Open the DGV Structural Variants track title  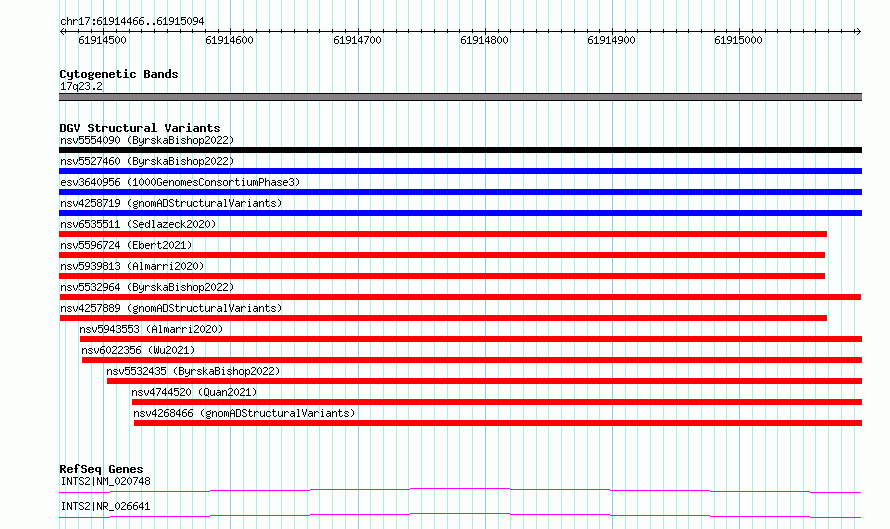tap(140, 128)
